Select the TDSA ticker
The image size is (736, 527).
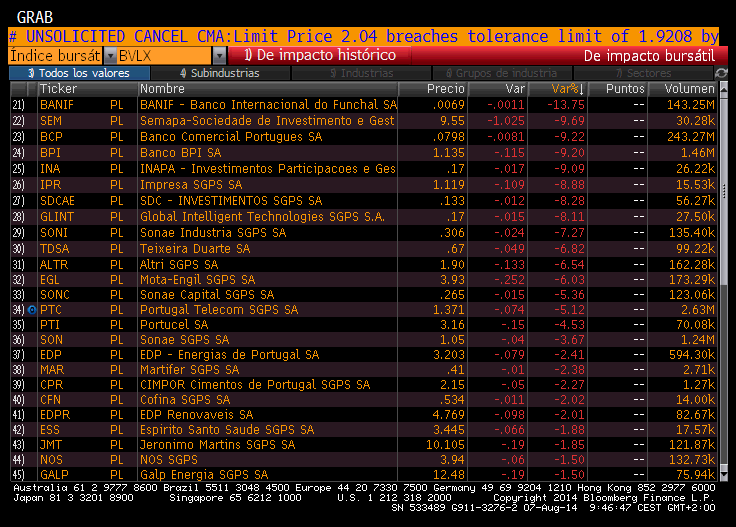pyautogui.click(x=54, y=249)
